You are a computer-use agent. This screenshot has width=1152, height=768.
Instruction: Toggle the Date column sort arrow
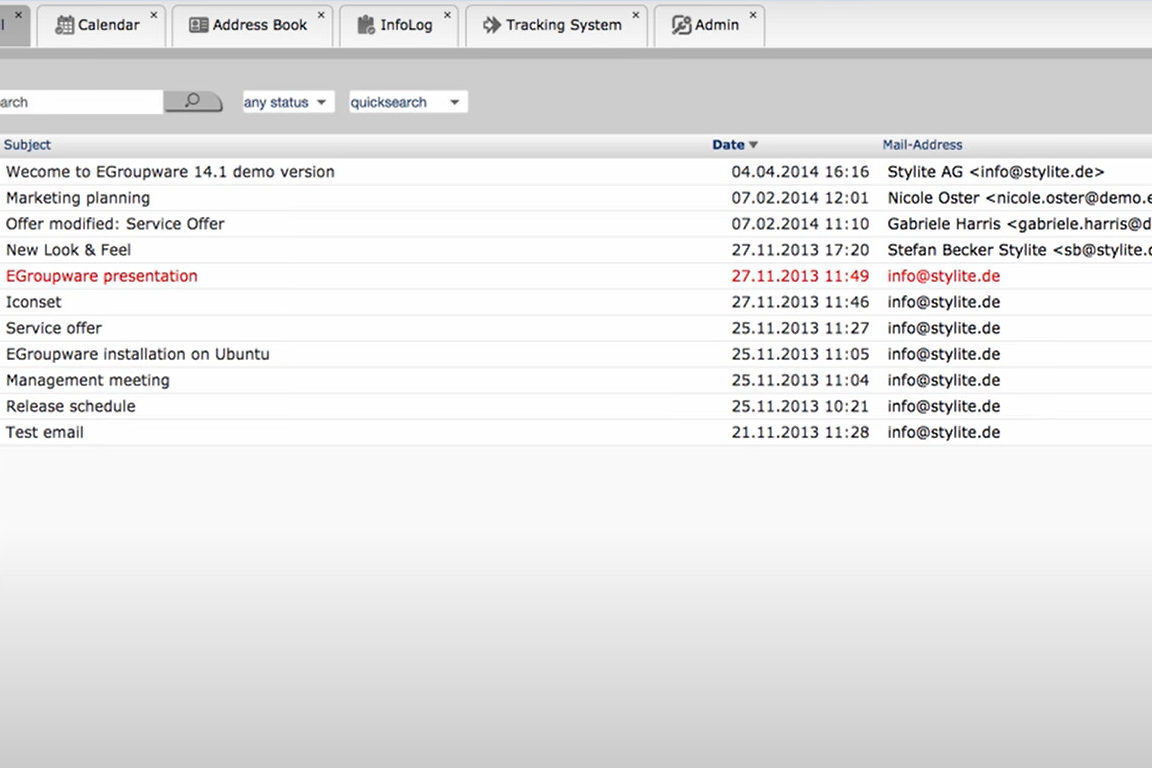tap(753, 144)
